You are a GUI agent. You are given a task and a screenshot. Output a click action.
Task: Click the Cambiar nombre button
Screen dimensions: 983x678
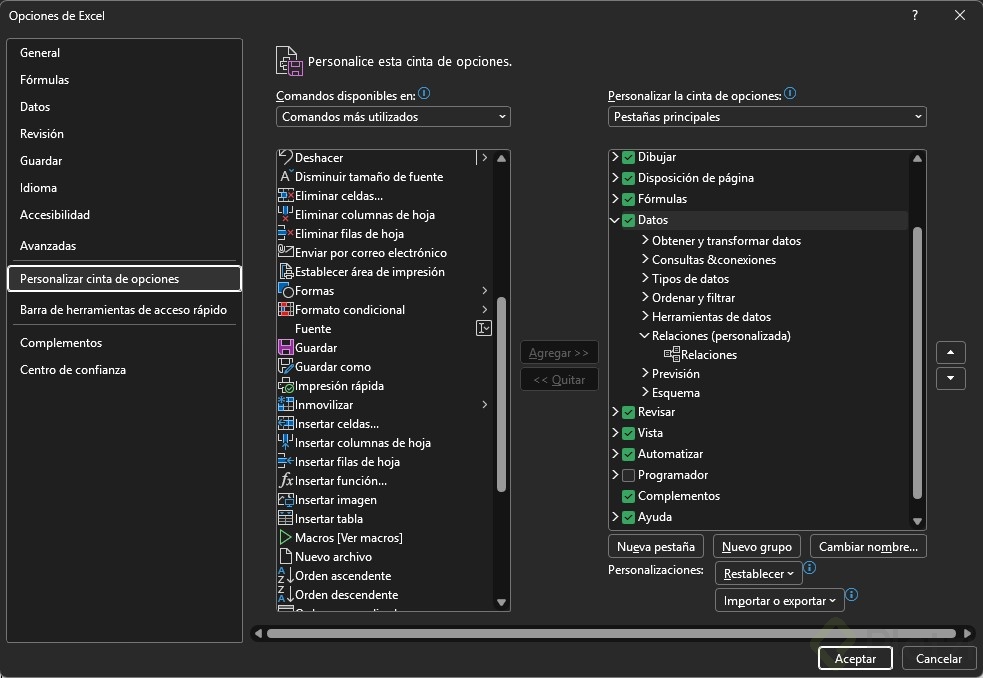click(x=868, y=546)
